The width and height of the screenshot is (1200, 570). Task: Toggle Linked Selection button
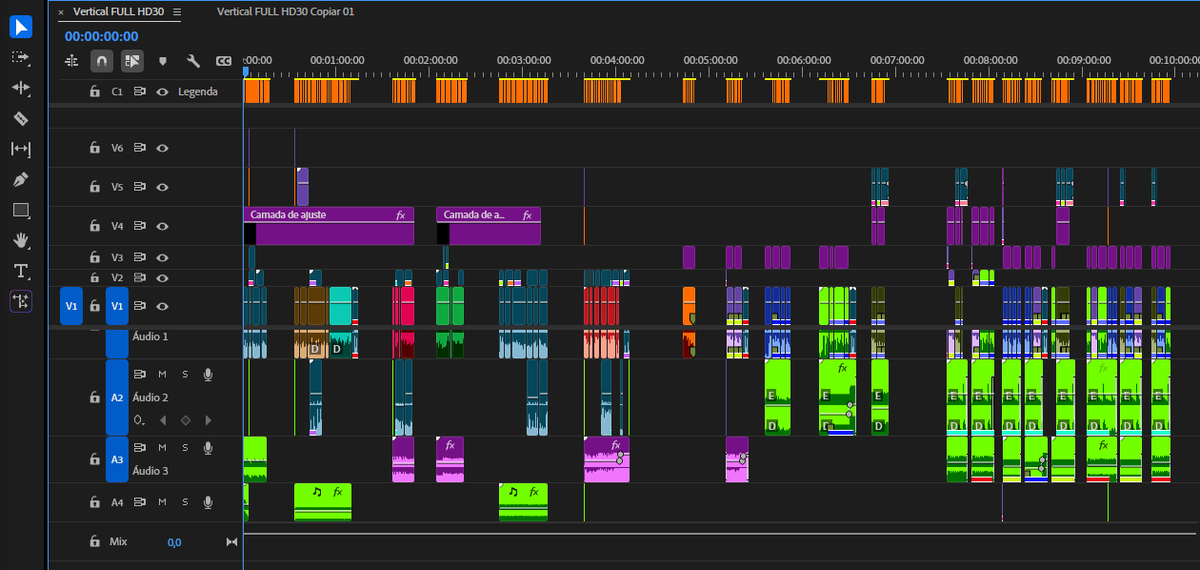[x=132, y=61]
